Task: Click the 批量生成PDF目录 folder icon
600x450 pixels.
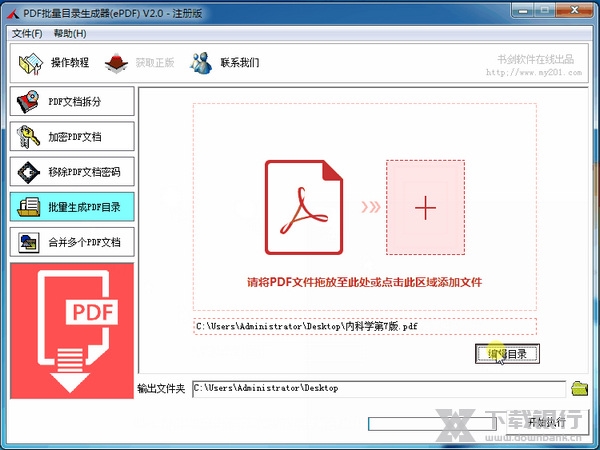Action: 29,207
